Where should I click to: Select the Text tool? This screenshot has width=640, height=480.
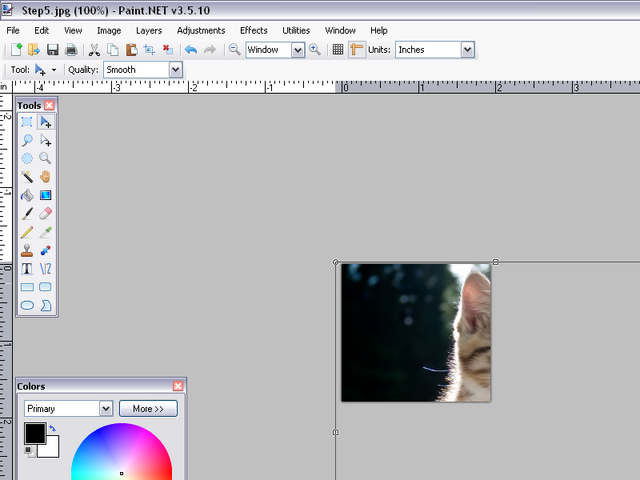click(27, 269)
